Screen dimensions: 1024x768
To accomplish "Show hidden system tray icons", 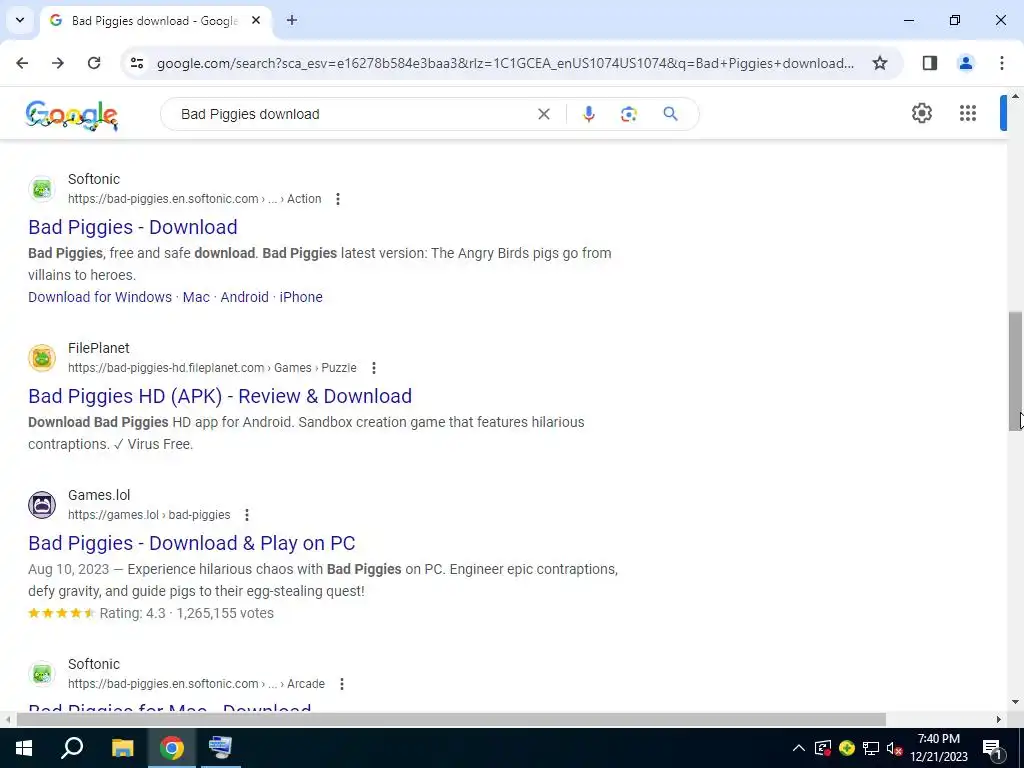I will pos(798,748).
